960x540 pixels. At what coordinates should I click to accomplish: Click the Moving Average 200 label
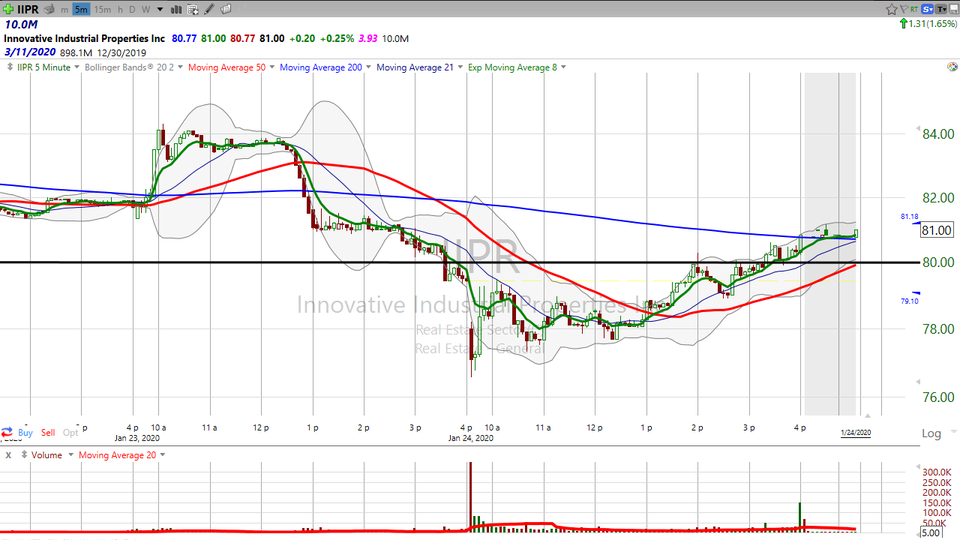tap(321, 67)
